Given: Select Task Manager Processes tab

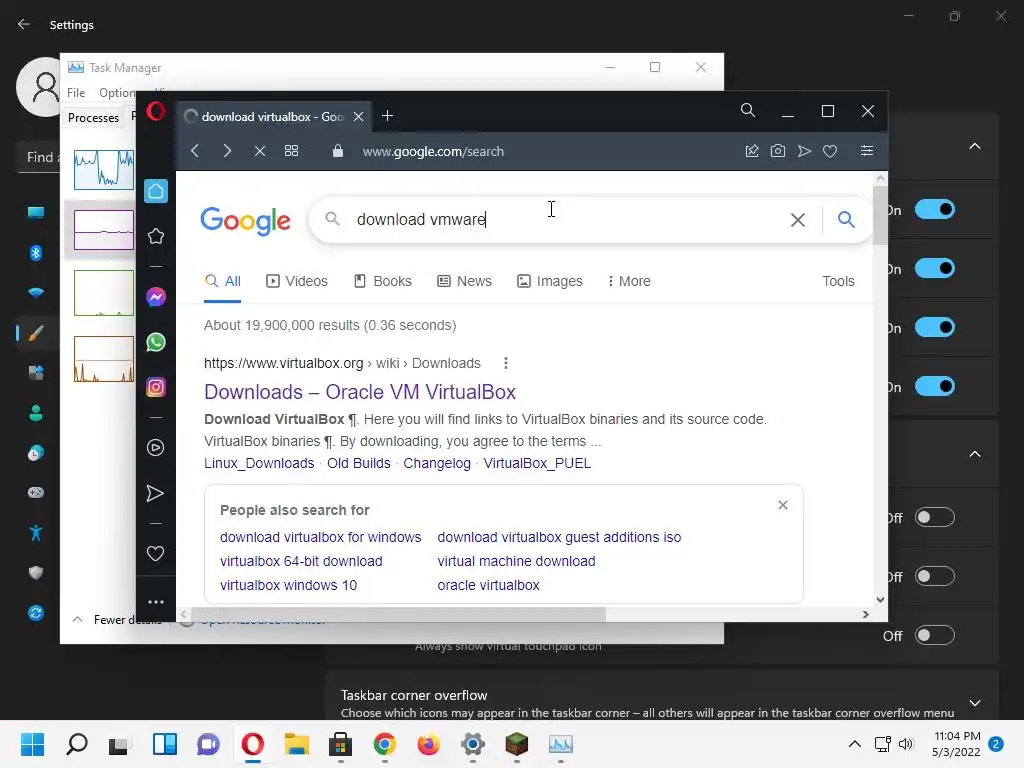Looking at the screenshot, I should coord(93,118).
